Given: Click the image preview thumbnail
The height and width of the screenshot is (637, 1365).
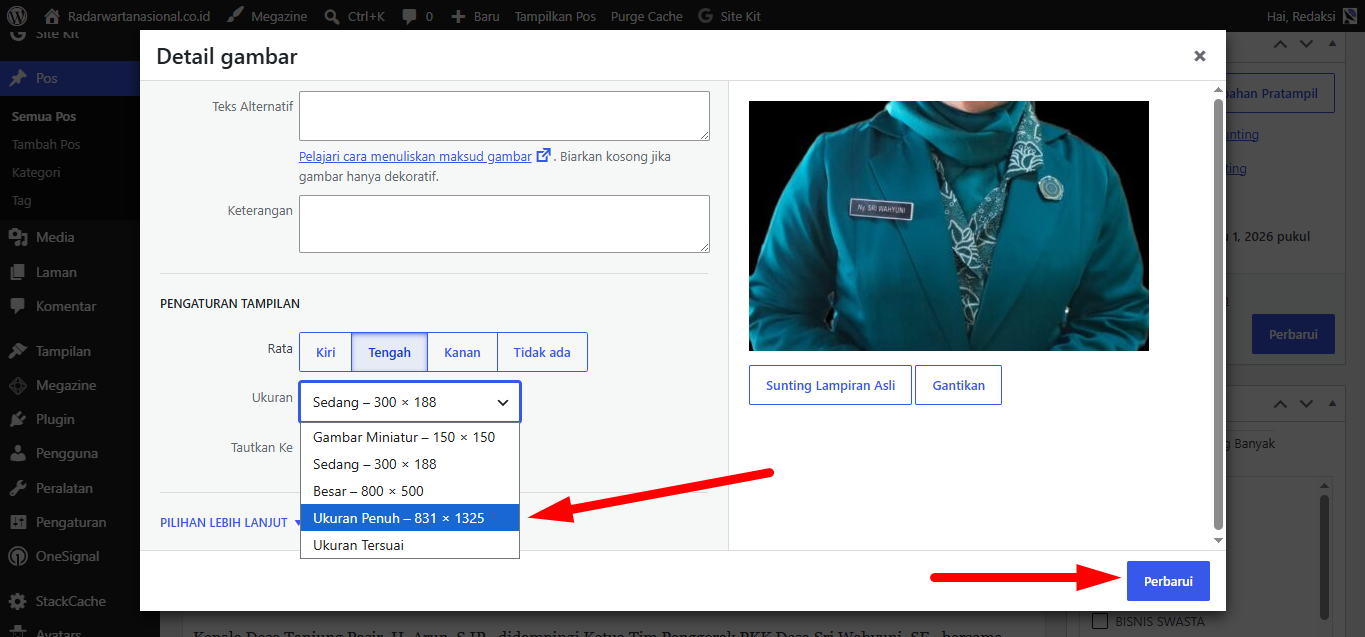Looking at the screenshot, I should 949,226.
